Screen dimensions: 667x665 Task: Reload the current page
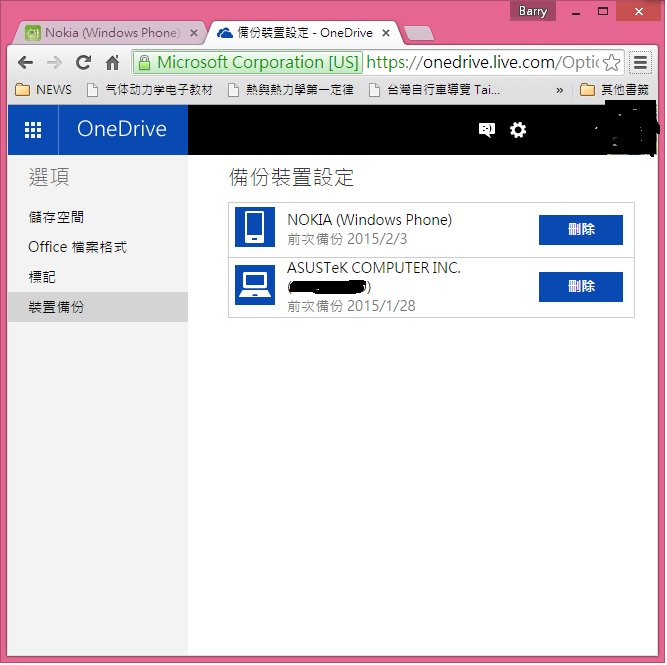pyautogui.click(x=83, y=63)
